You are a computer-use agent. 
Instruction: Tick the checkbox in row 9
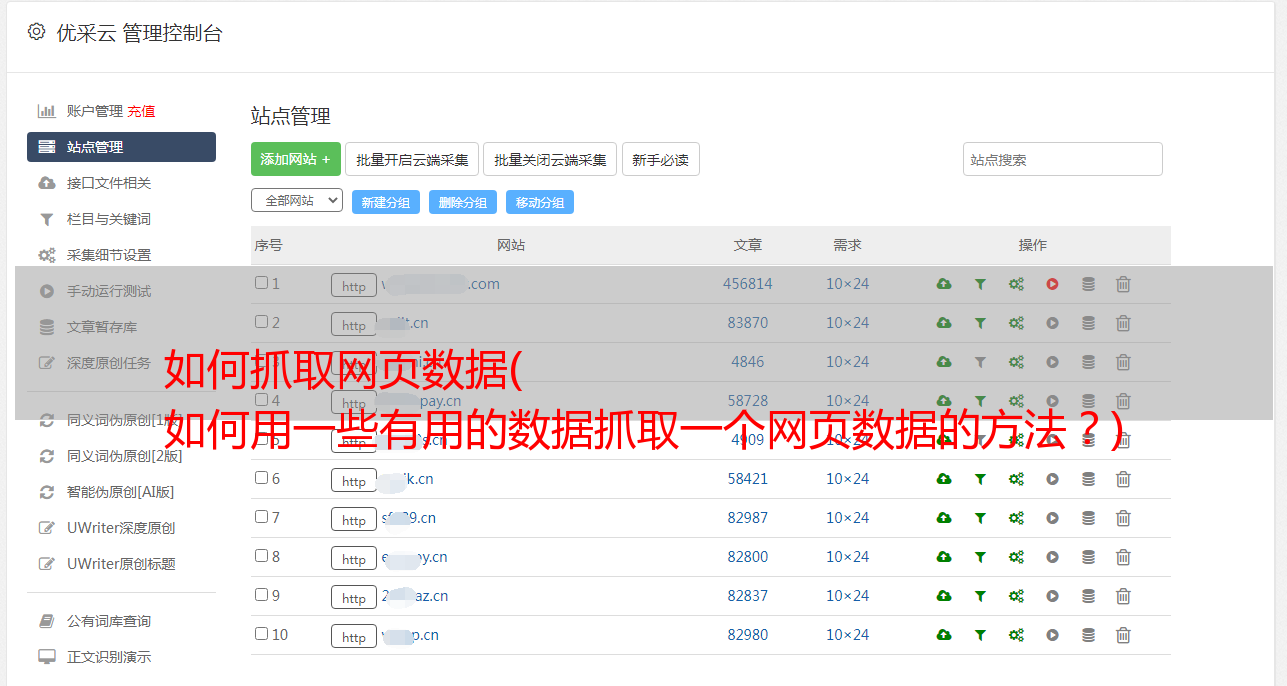click(261, 595)
